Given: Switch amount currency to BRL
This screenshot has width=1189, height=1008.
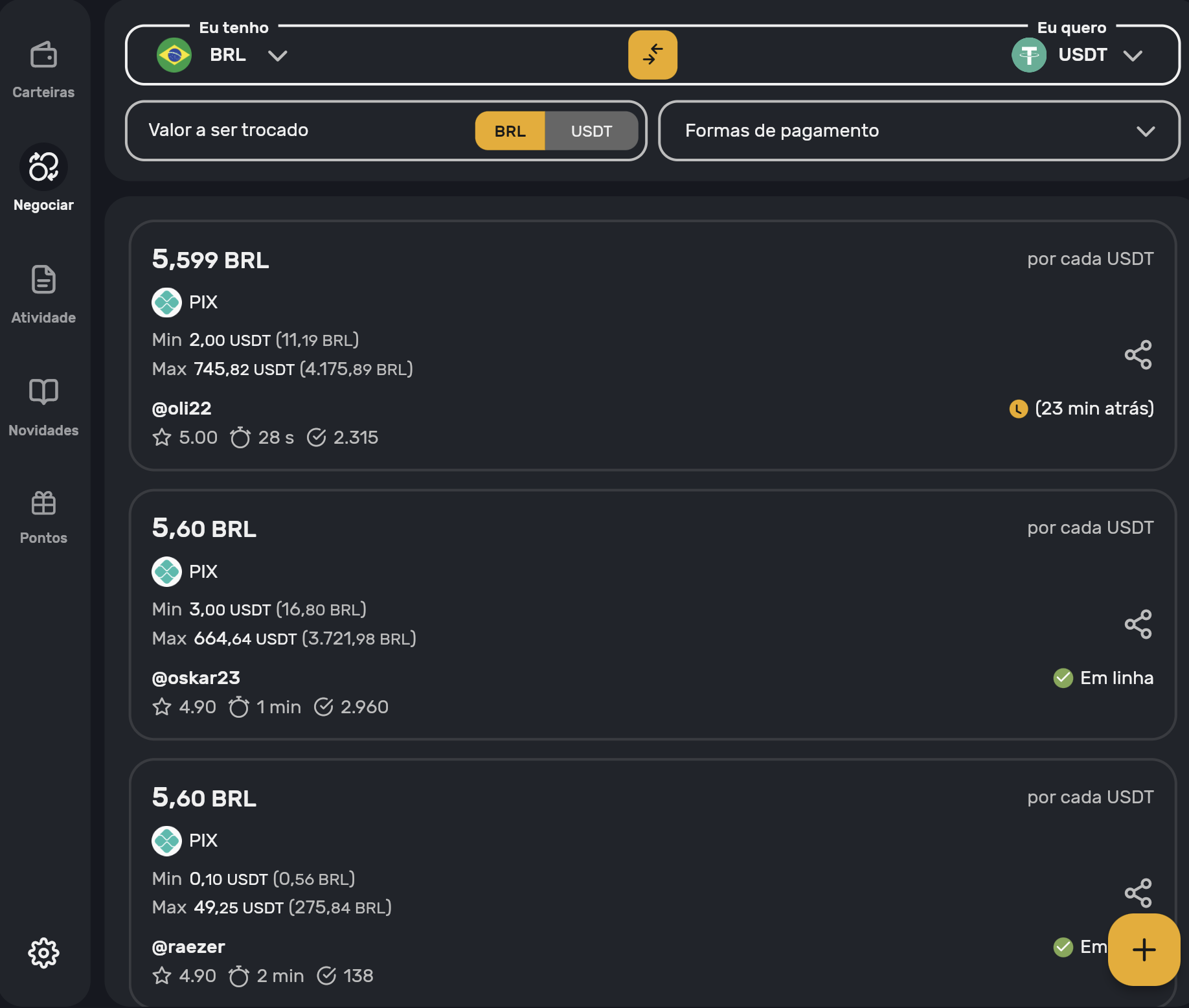Looking at the screenshot, I should click(510, 131).
